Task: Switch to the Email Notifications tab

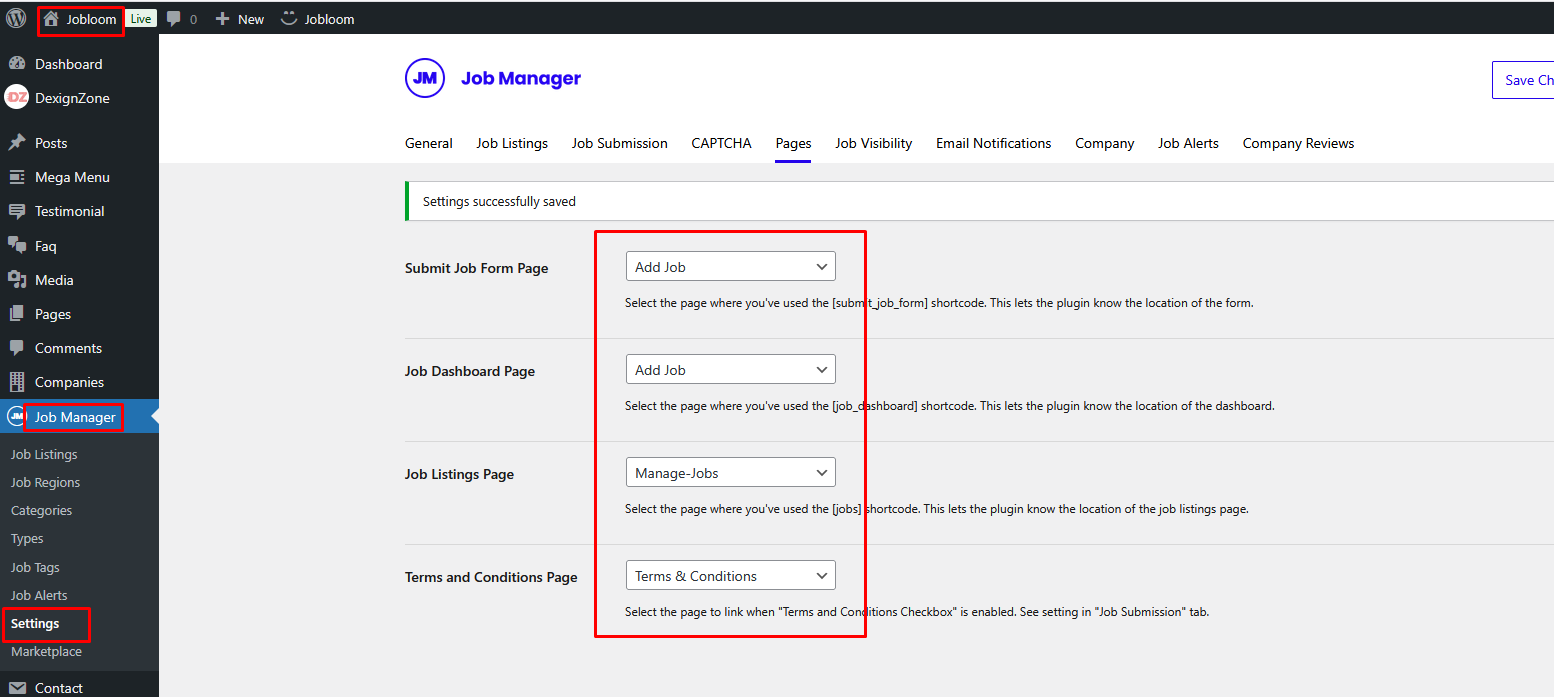Action: [x=993, y=143]
